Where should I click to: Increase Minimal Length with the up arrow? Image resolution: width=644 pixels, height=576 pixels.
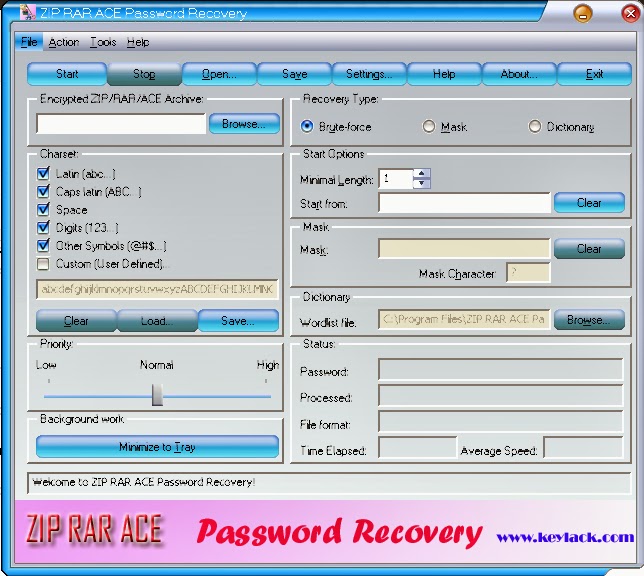pyautogui.click(x=421, y=173)
